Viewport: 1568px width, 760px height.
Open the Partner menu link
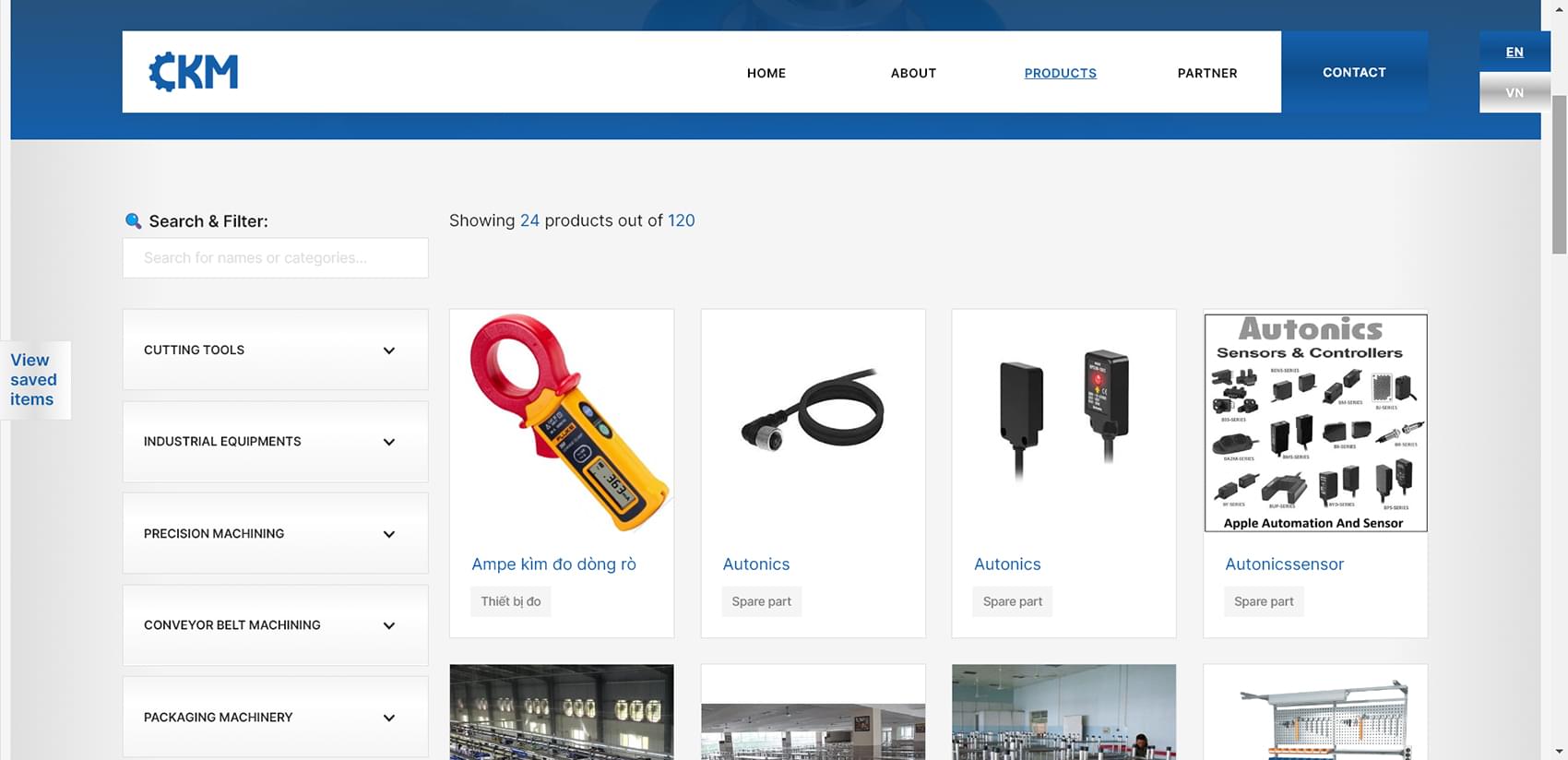pyautogui.click(x=1206, y=73)
